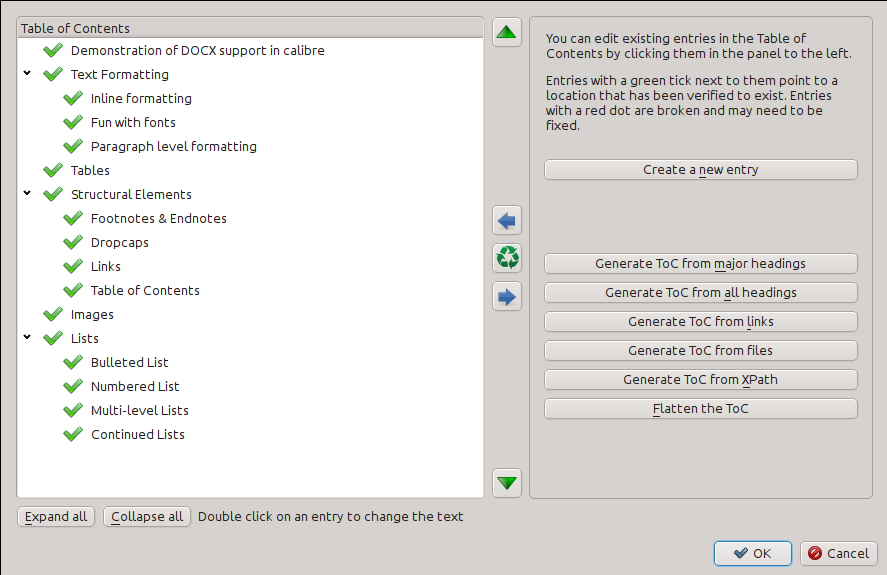Generate ToC from major headings
The image size is (887, 575).
click(x=700, y=264)
